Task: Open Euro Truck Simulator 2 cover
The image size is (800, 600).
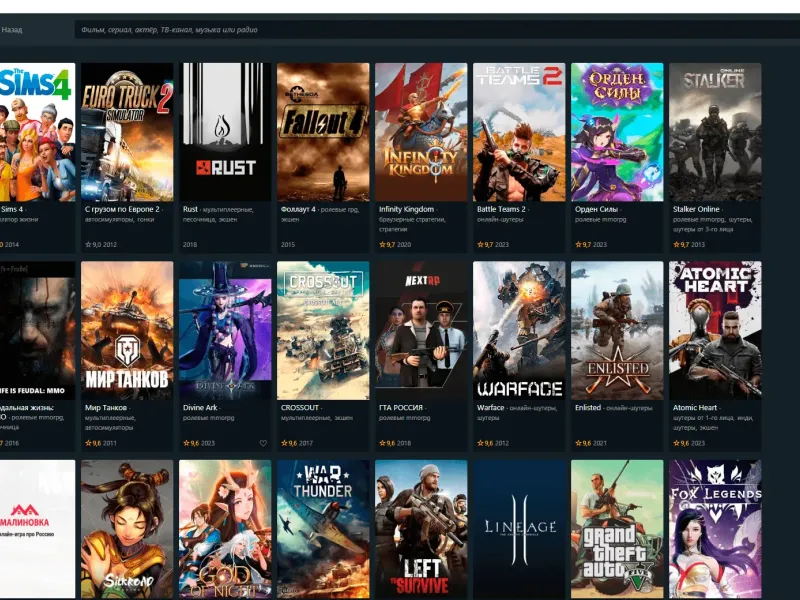Action: pyautogui.click(x=127, y=132)
